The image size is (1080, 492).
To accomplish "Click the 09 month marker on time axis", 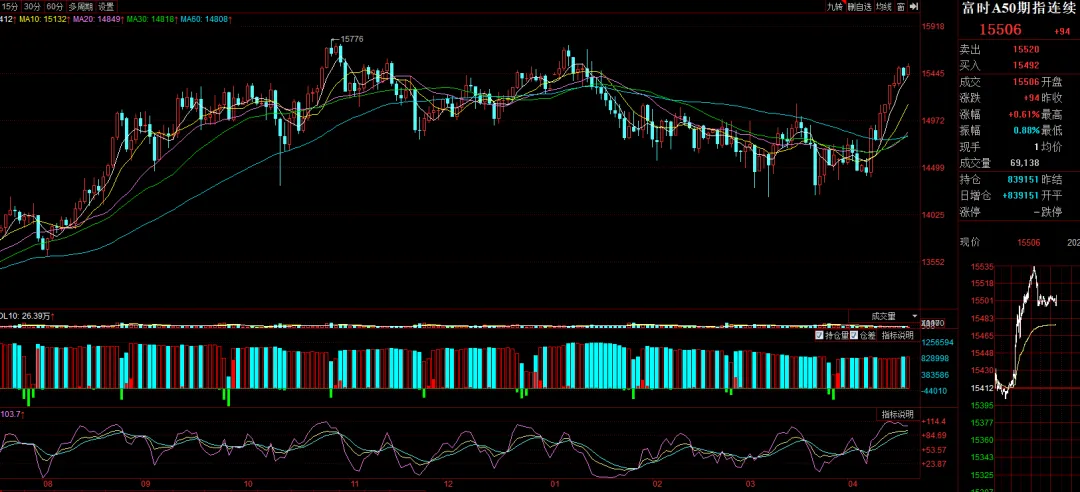I will pos(145,484).
